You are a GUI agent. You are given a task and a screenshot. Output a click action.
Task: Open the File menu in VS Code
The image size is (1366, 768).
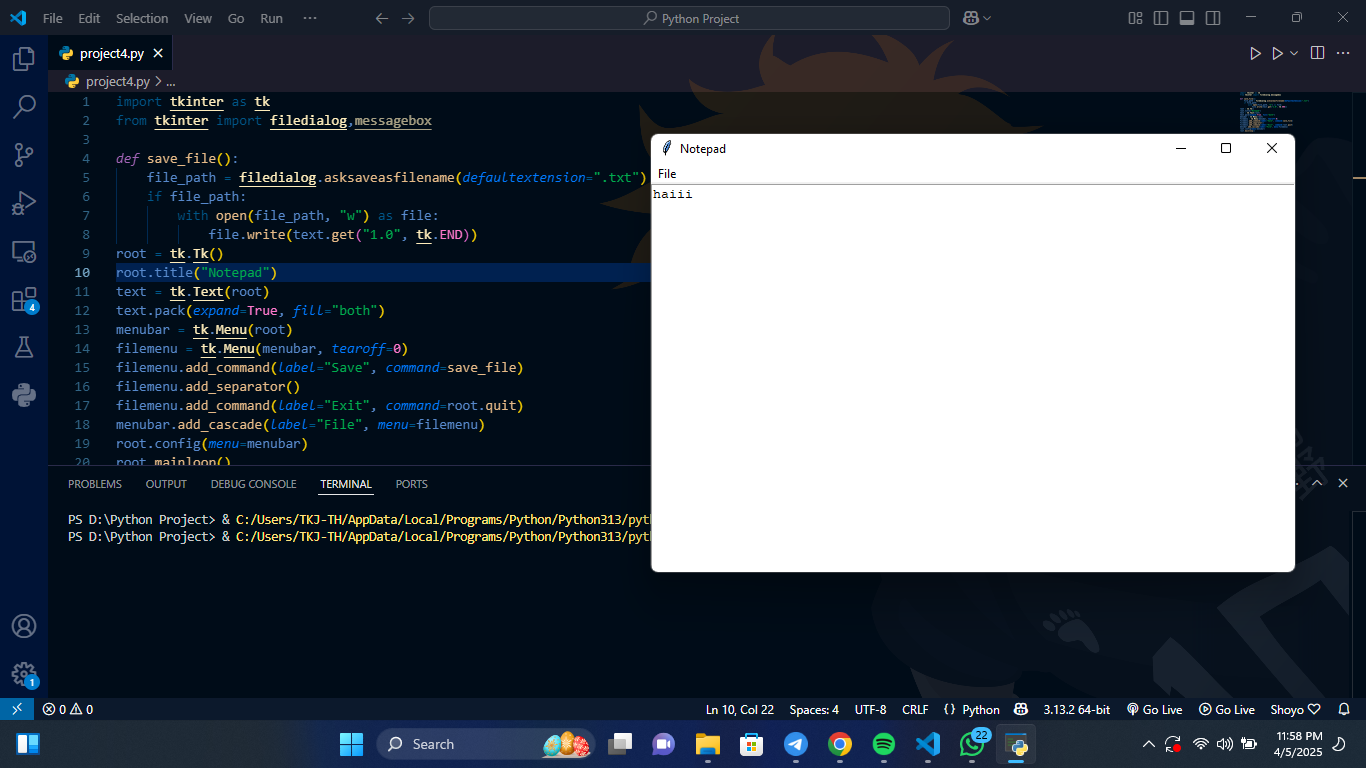click(52, 18)
